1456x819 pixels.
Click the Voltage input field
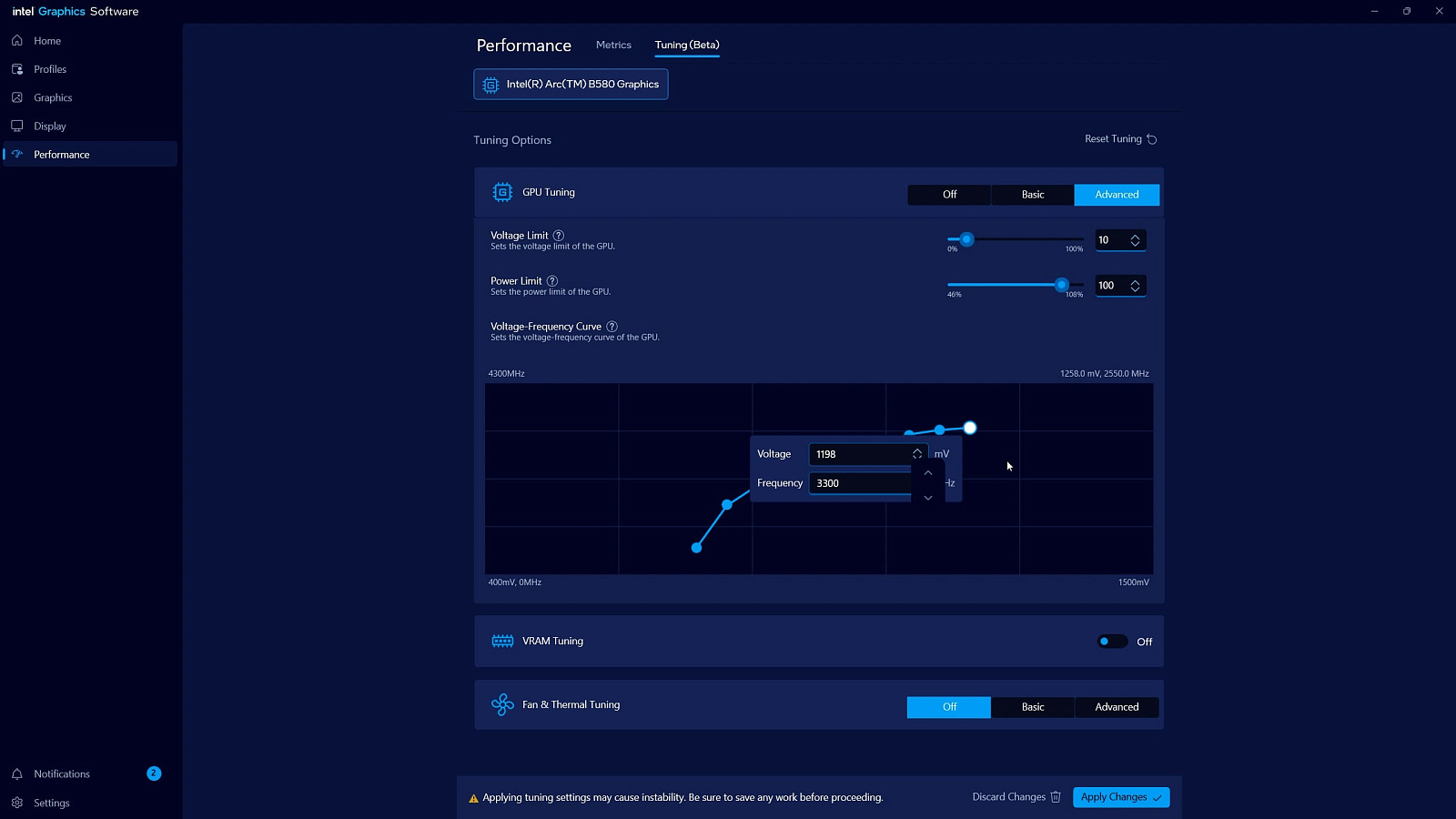(860, 454)
